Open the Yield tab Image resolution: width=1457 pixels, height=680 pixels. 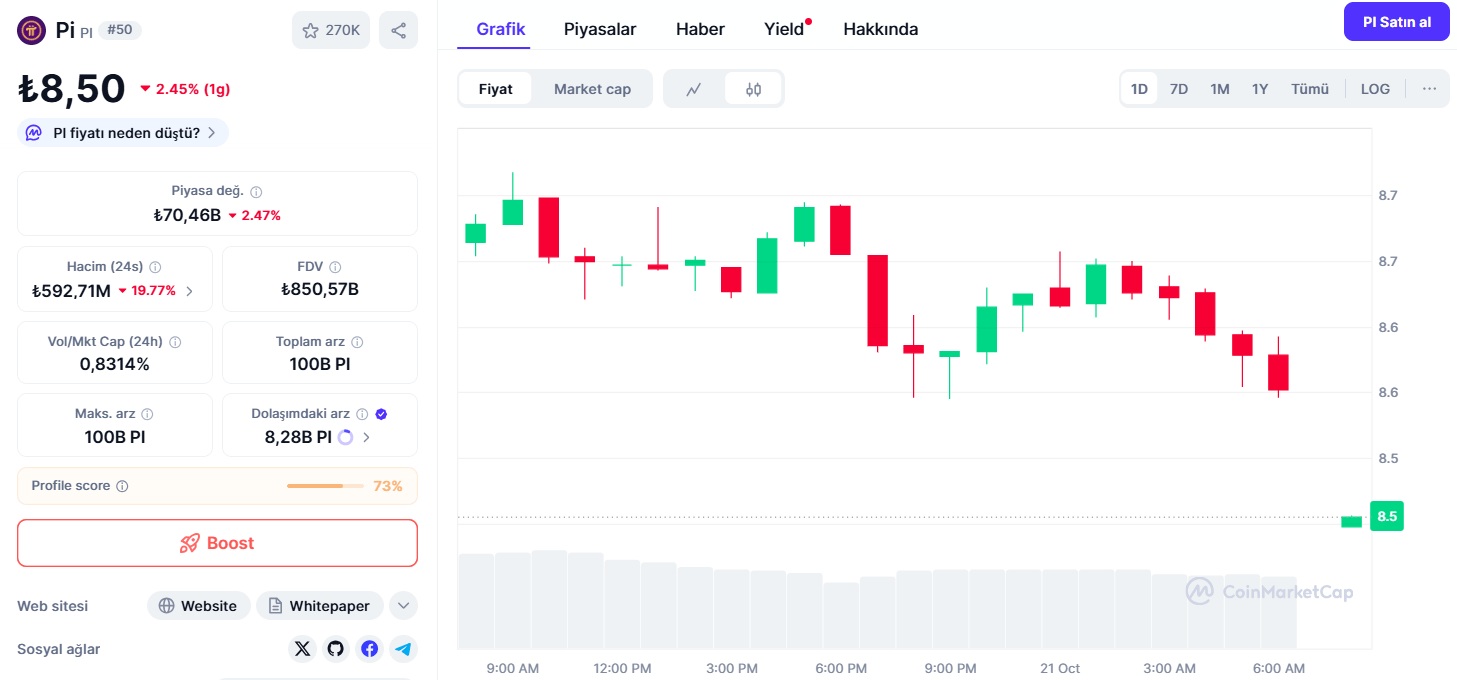(784, 29)
